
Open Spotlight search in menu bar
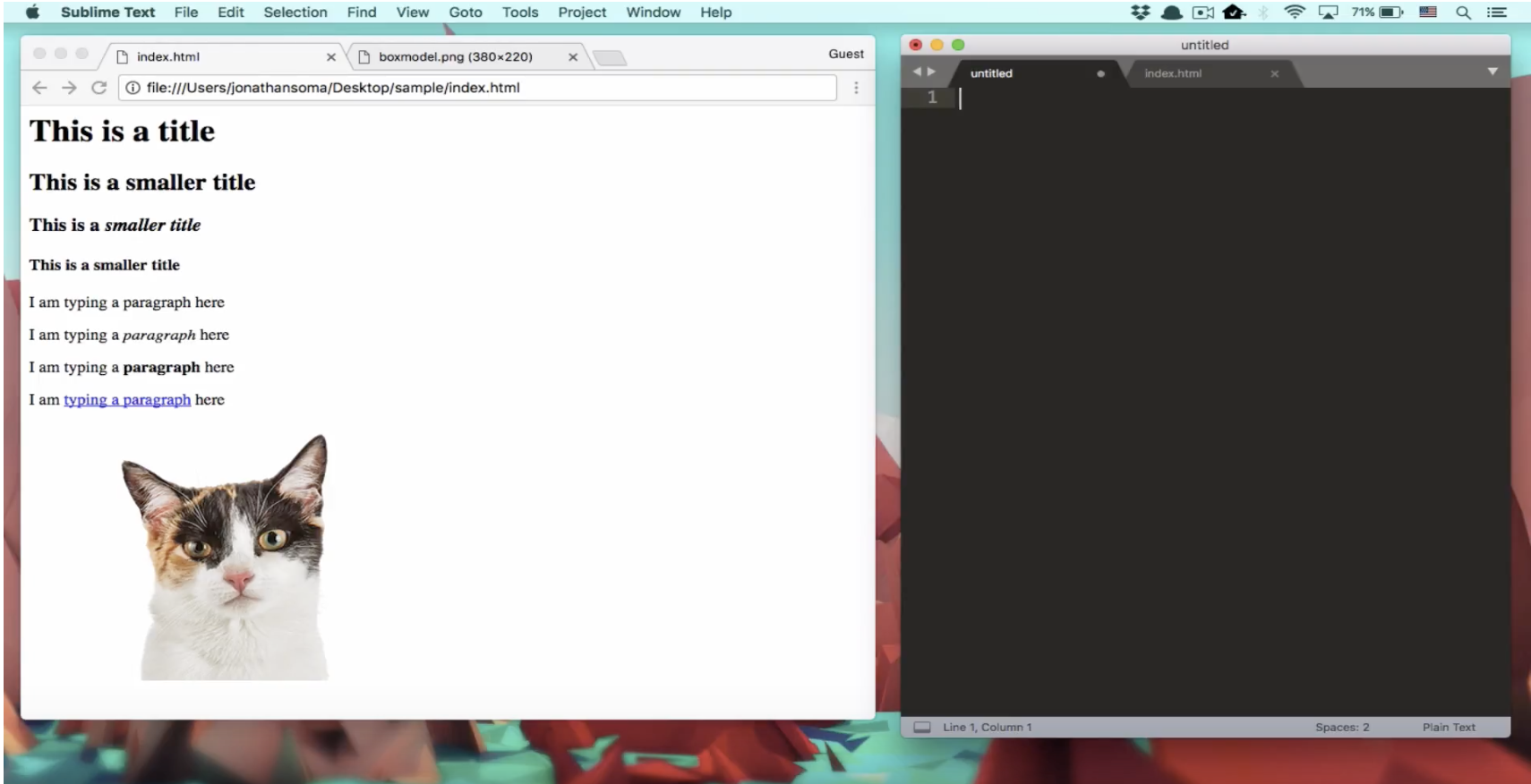tap(1463, 13)
